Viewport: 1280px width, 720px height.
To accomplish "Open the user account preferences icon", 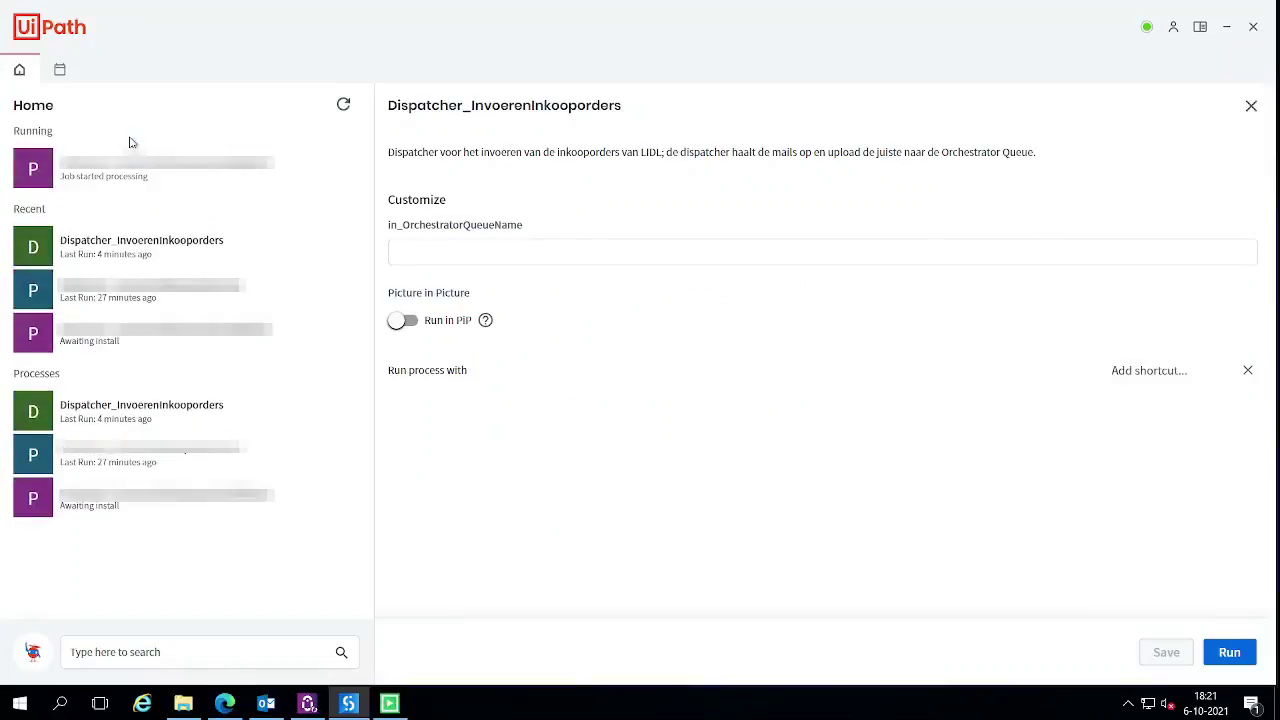I will point(1173,27).
